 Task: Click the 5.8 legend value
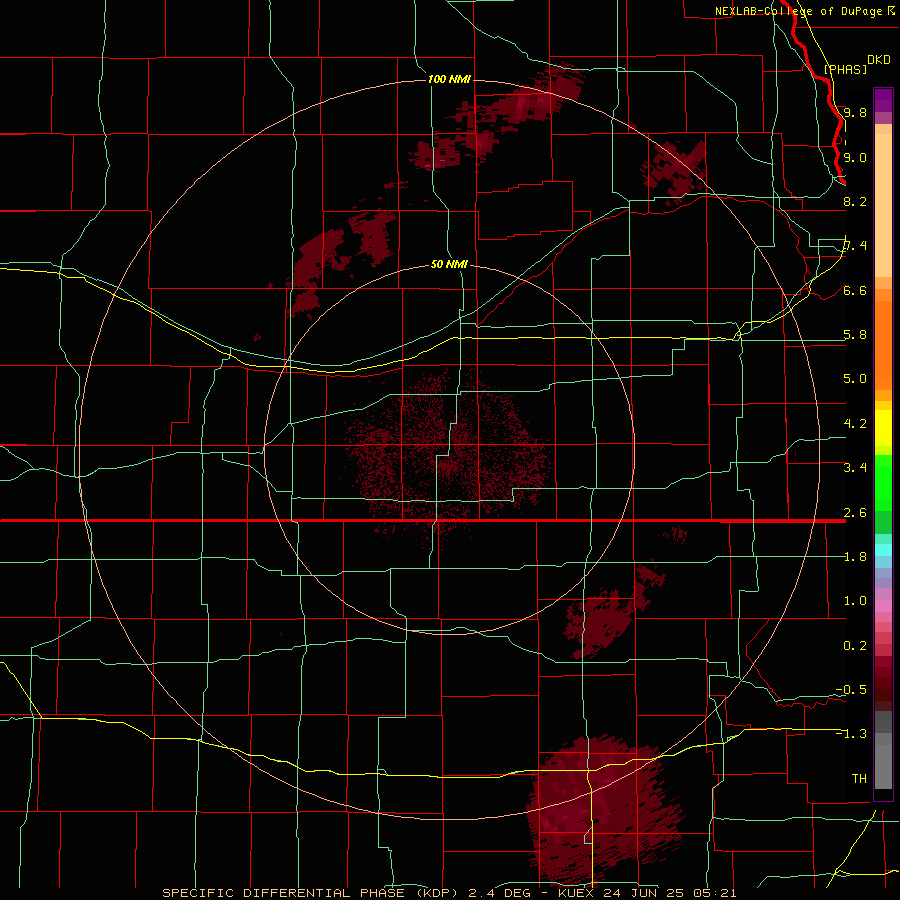point(855,335)
